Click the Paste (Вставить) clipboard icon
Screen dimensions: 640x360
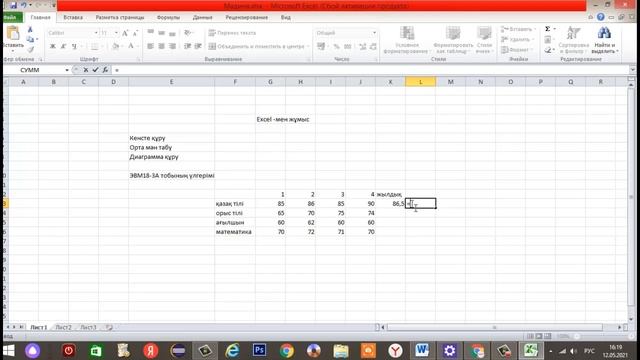(x=13, y=33)
